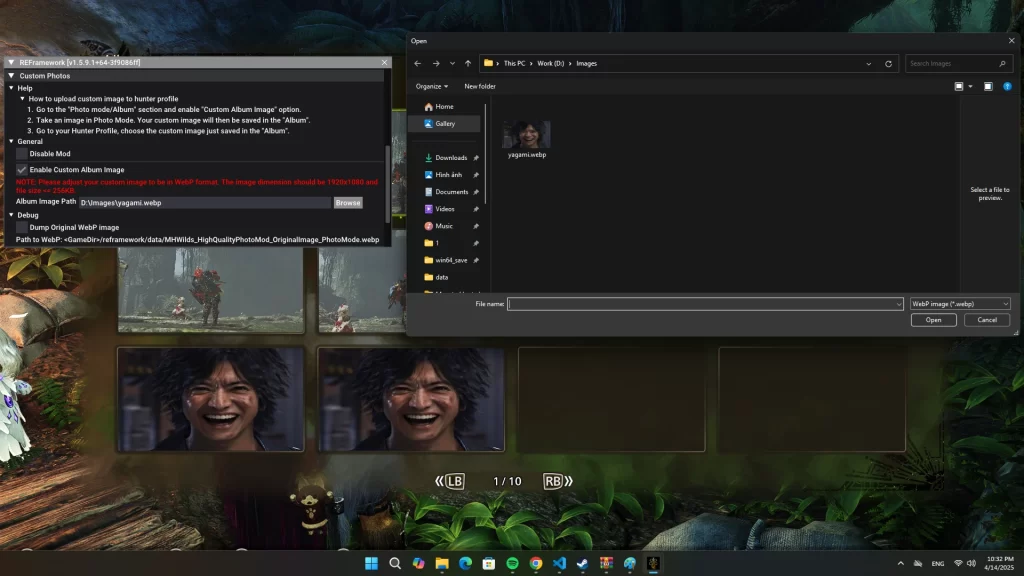The height and width of the screenshot is (576, 1024).
Task: Open the view options dropdown arrow
Action: pos(970,86)
